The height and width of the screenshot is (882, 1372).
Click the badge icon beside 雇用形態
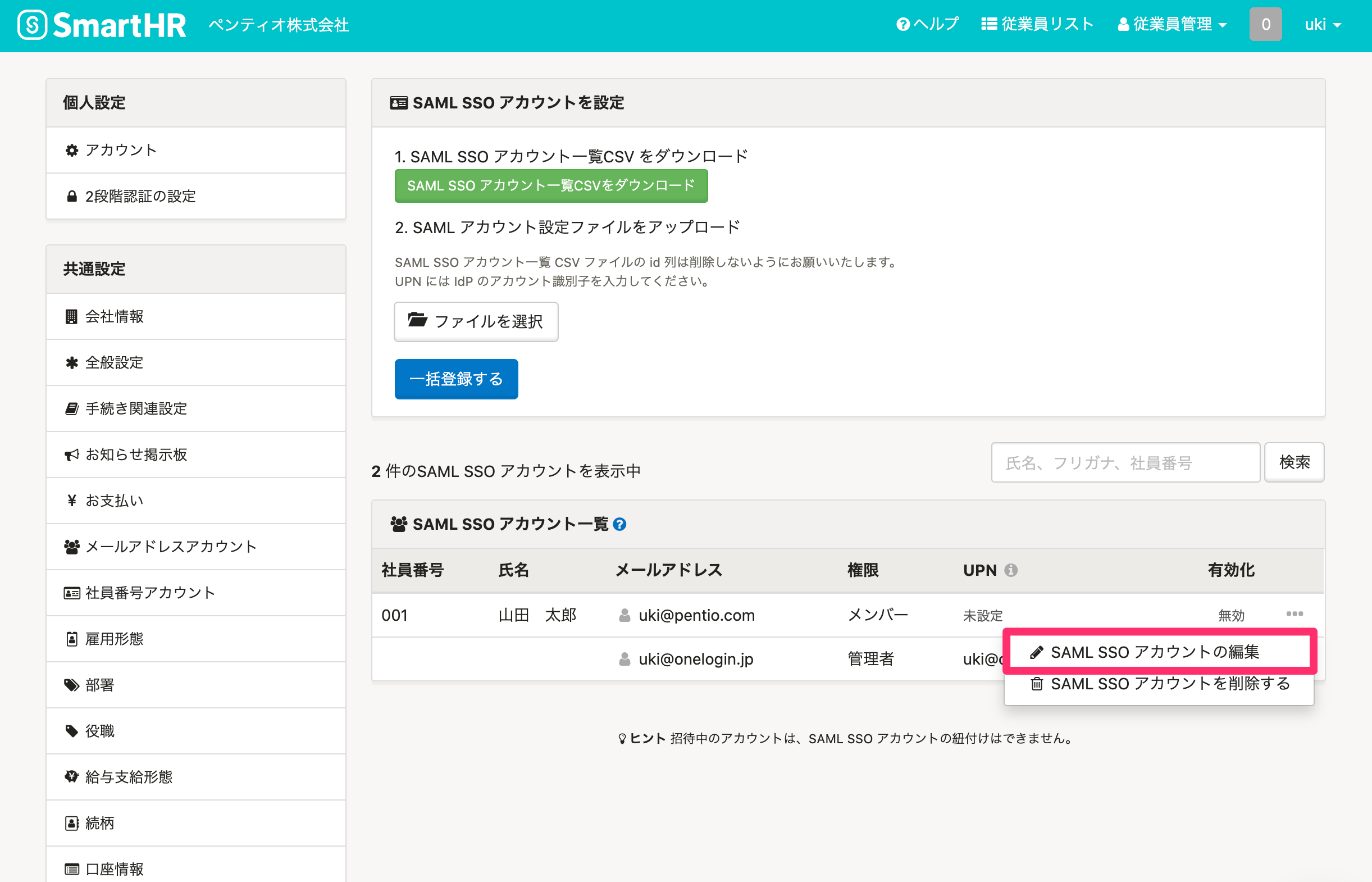(x=71, y=639)
